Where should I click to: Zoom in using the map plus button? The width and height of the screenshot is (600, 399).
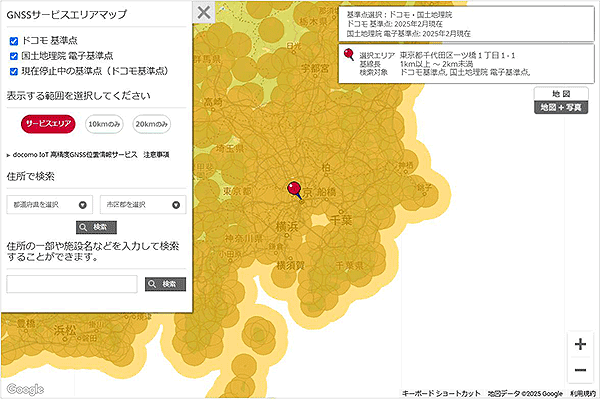pyautogui.click(x=580, y=344)
